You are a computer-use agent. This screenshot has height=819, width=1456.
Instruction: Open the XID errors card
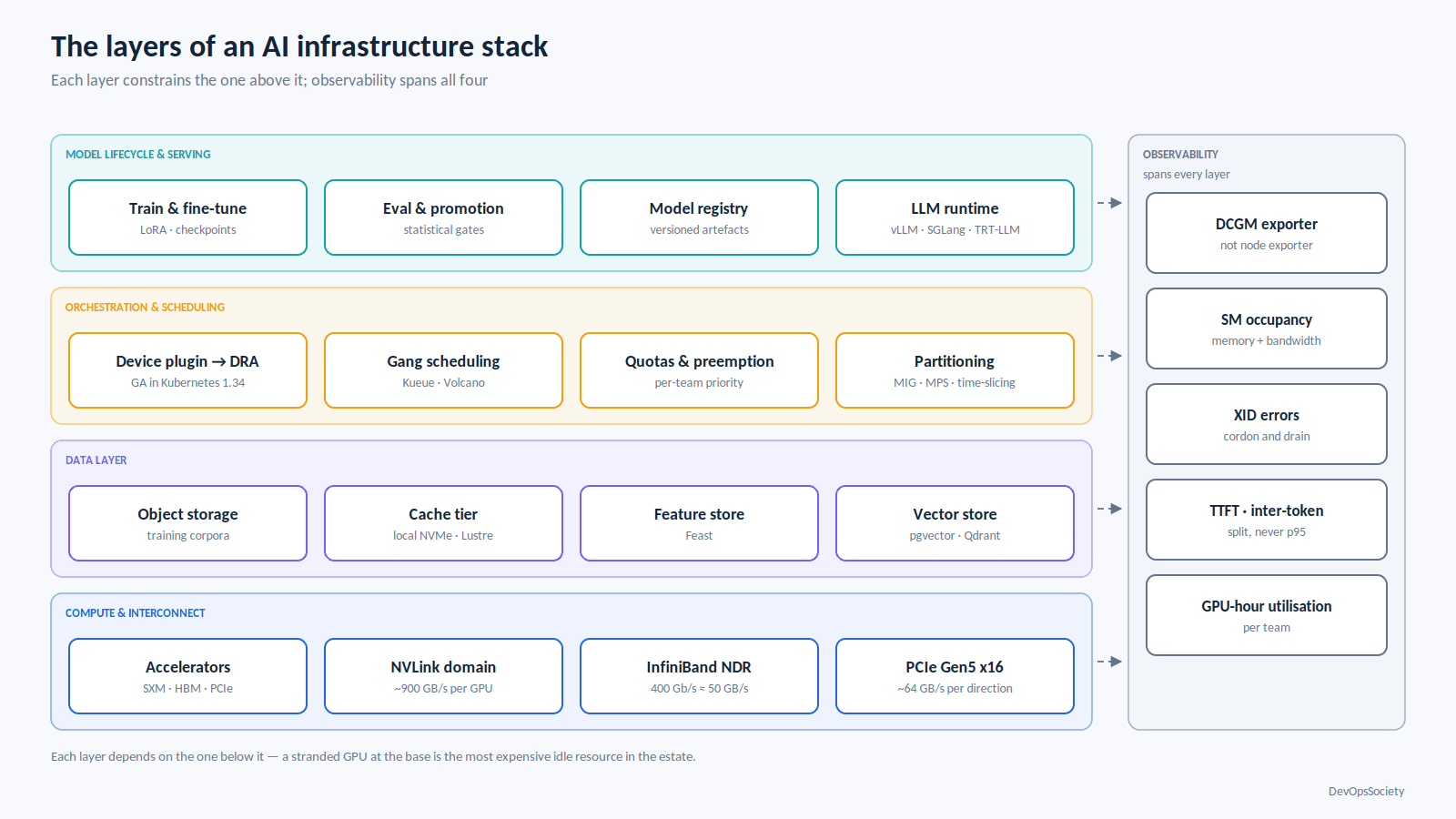click(1267, 424)
